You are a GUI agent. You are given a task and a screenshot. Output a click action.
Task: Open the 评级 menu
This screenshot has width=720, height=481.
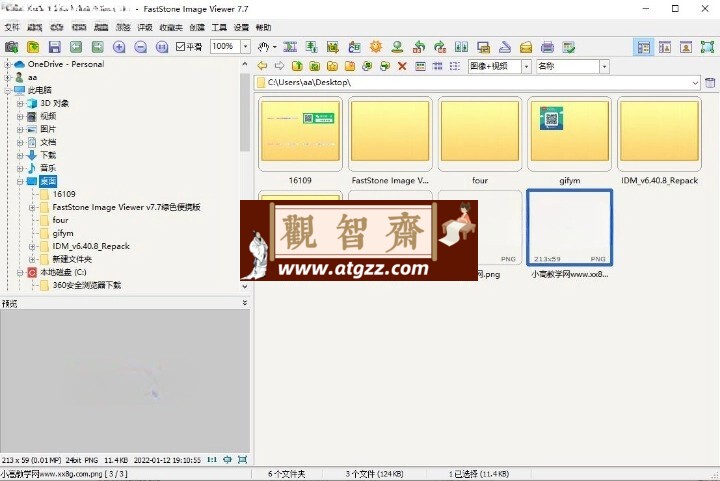pos(145,28)
